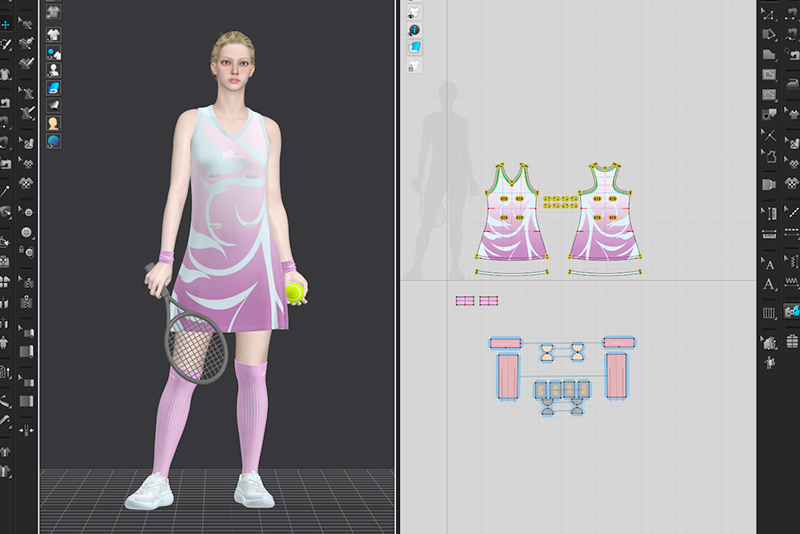This screenshot has height=534, width=800.
Task: Choose the Free Sewing wavy tool
Action: (x=792, y=35)
